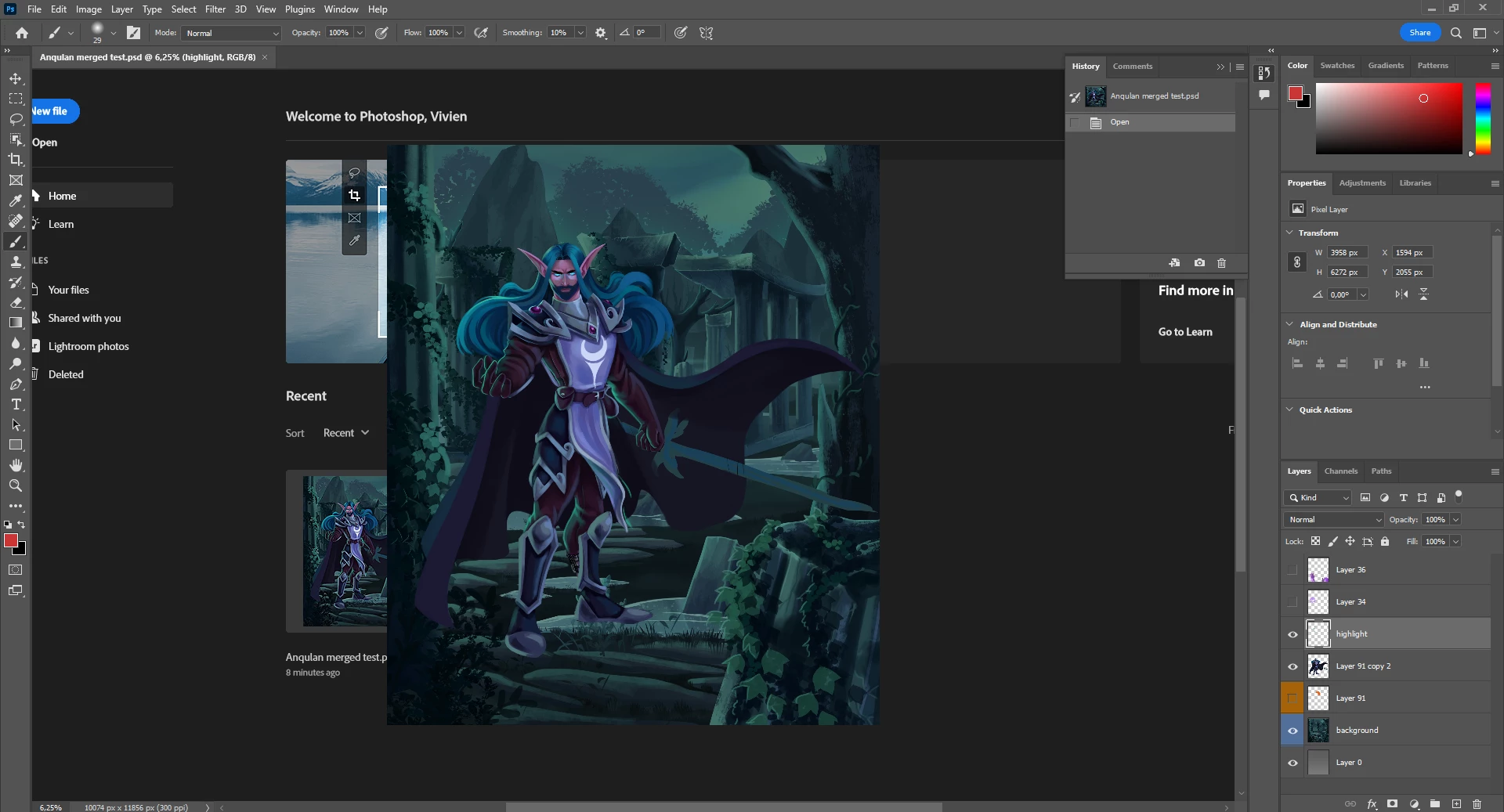The height and width of the screenshot is (812, 1504).
Task: Click the Go to Learn link
Action: [1184, 332]
